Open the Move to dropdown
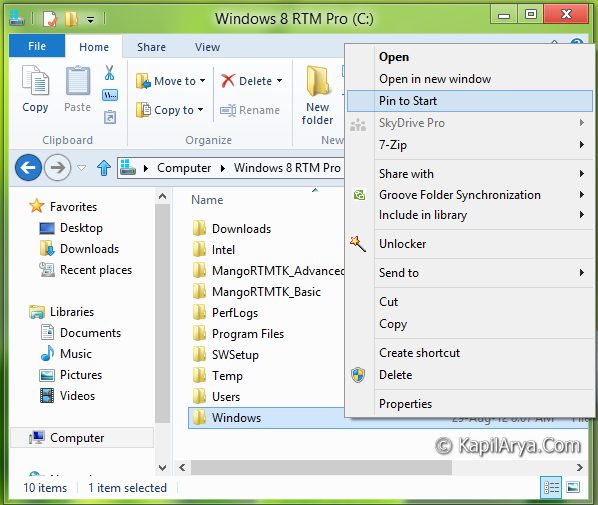This screenshot has width=598, height=505. pyautogui.click(x=171, y=81)
